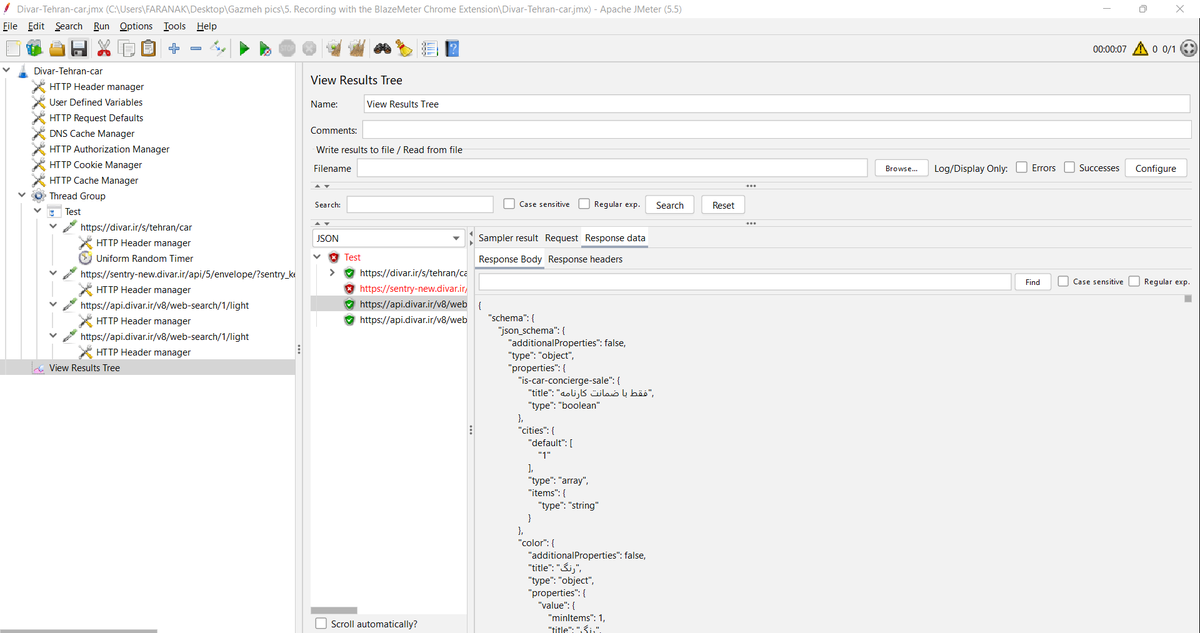Click the Reset button

(723, 205)
